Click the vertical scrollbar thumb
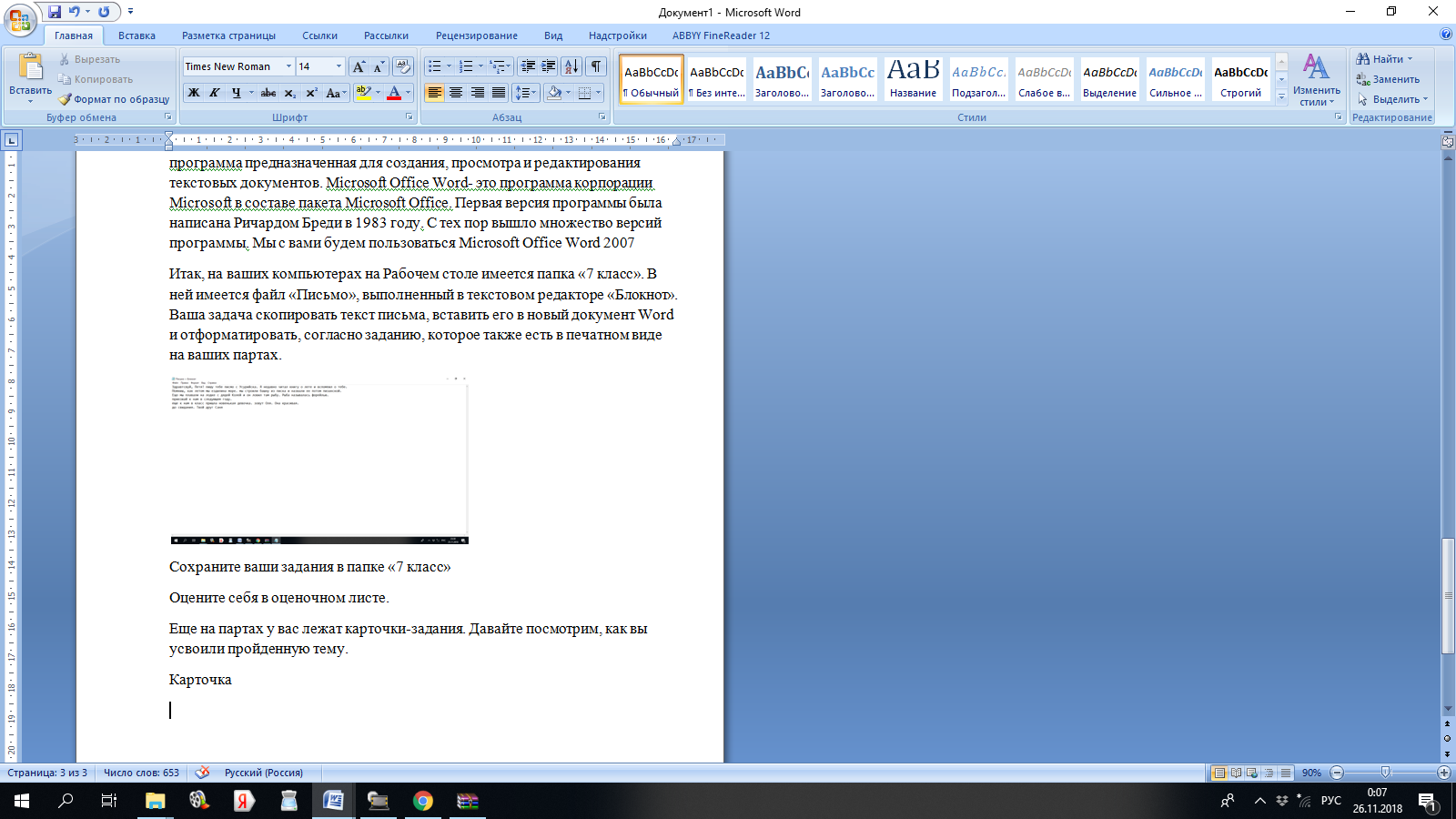 [x=1448, y=596]
